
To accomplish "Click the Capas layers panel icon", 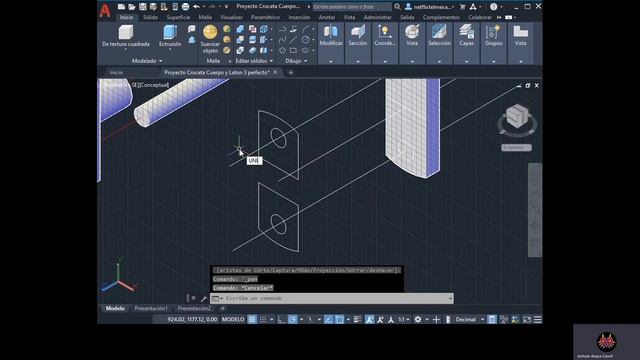I will click(x=466, y=32).
